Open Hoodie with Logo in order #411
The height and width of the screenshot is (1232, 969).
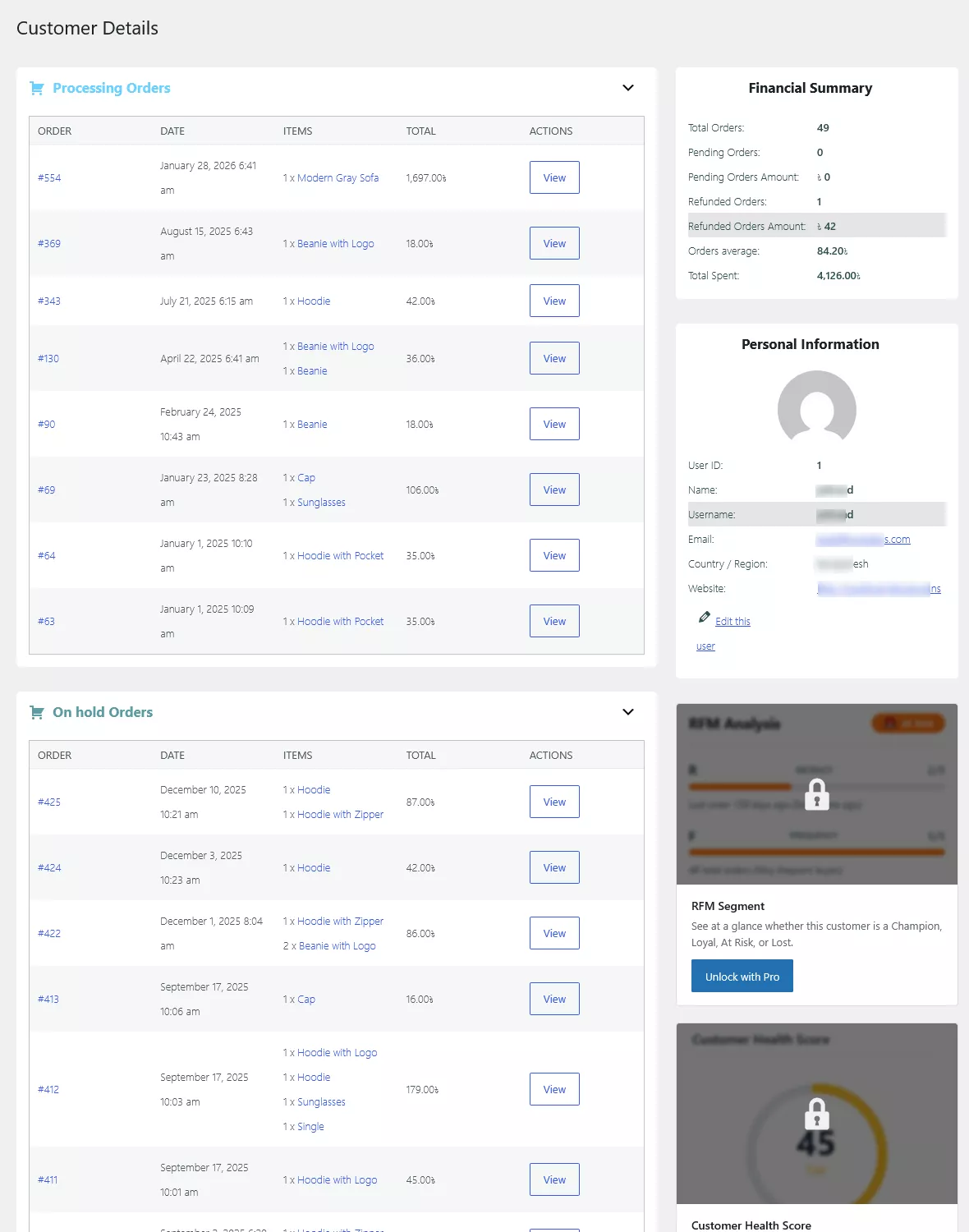[x=337, y=1180]
